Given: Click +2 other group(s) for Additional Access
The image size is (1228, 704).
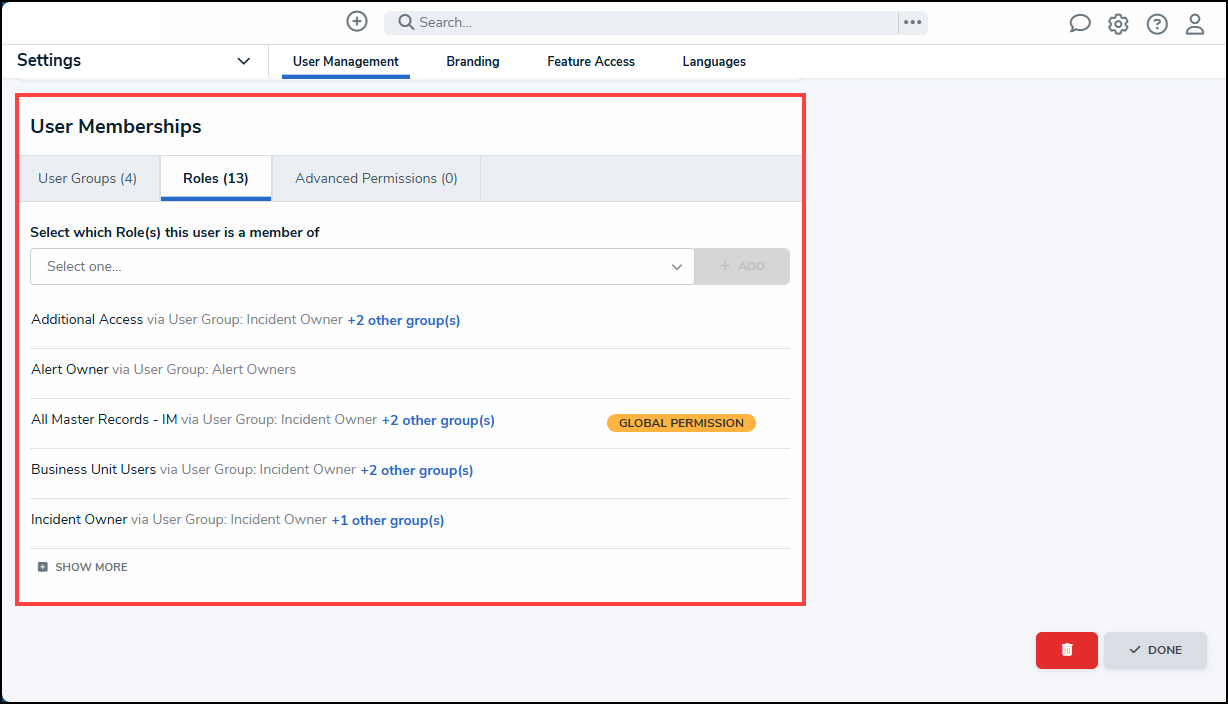Looking at the screenshot, I should [404, 320].
